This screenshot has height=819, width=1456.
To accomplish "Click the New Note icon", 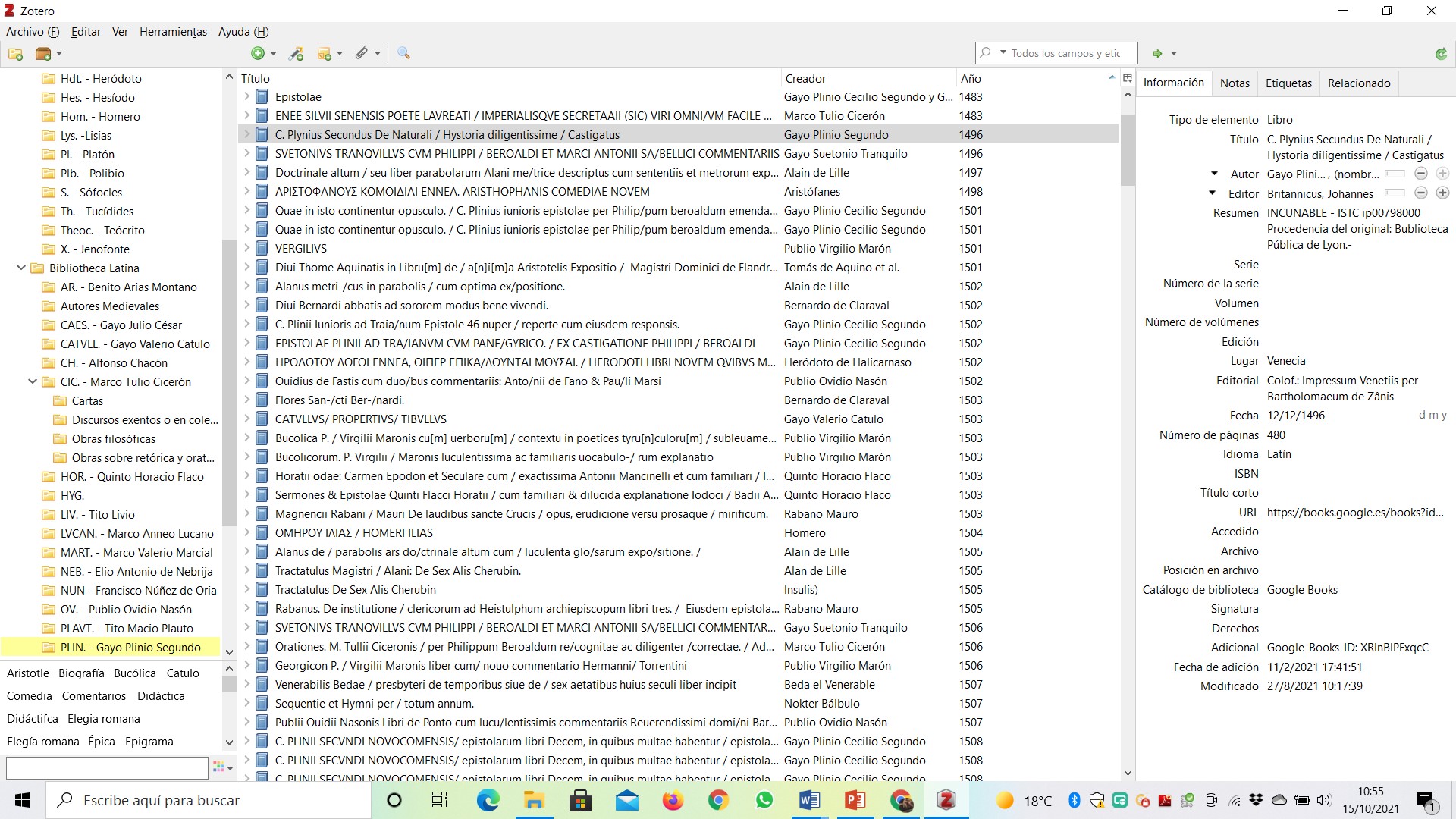I will click(x=325, y=54).
